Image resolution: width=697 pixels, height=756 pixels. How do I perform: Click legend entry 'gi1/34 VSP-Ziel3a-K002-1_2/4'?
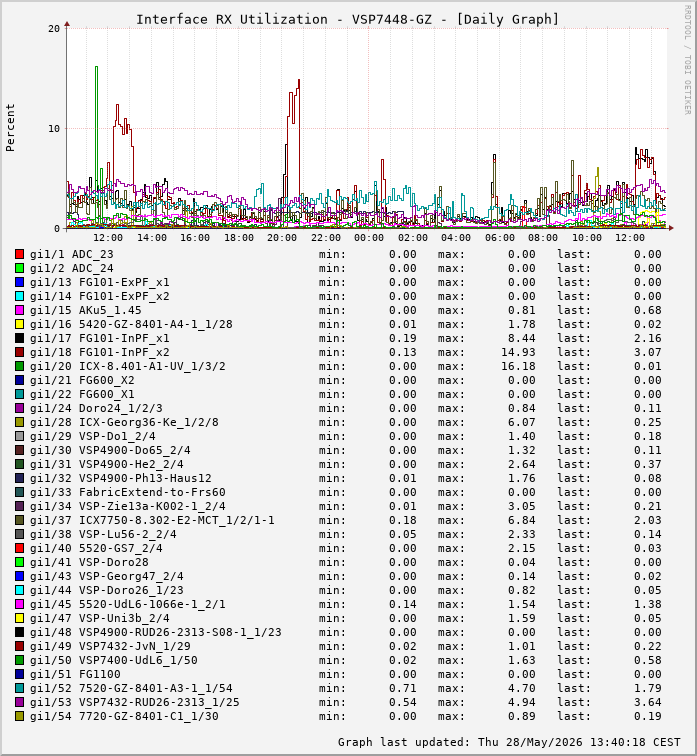point(128,506)
